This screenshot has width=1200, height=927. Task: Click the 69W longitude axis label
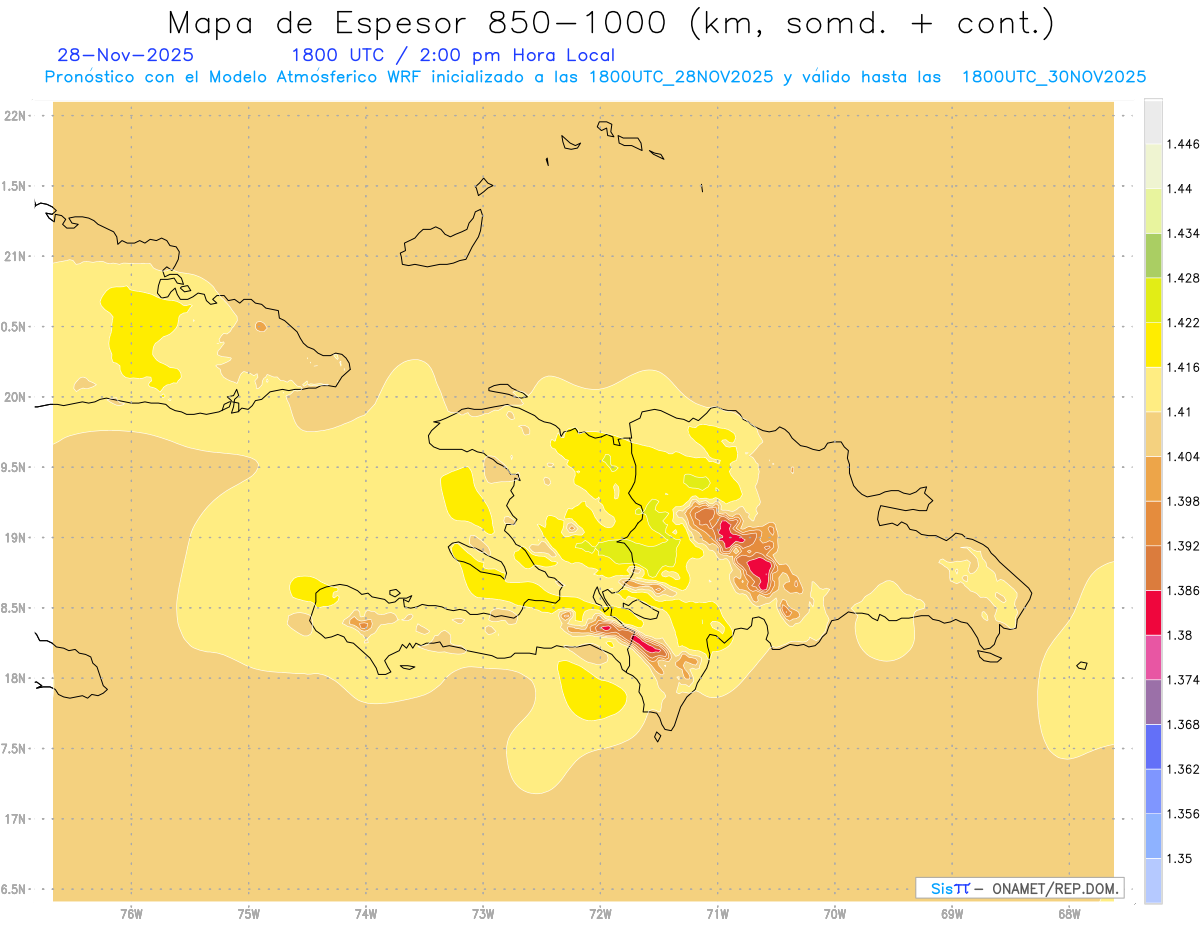(x=952, y=913)
